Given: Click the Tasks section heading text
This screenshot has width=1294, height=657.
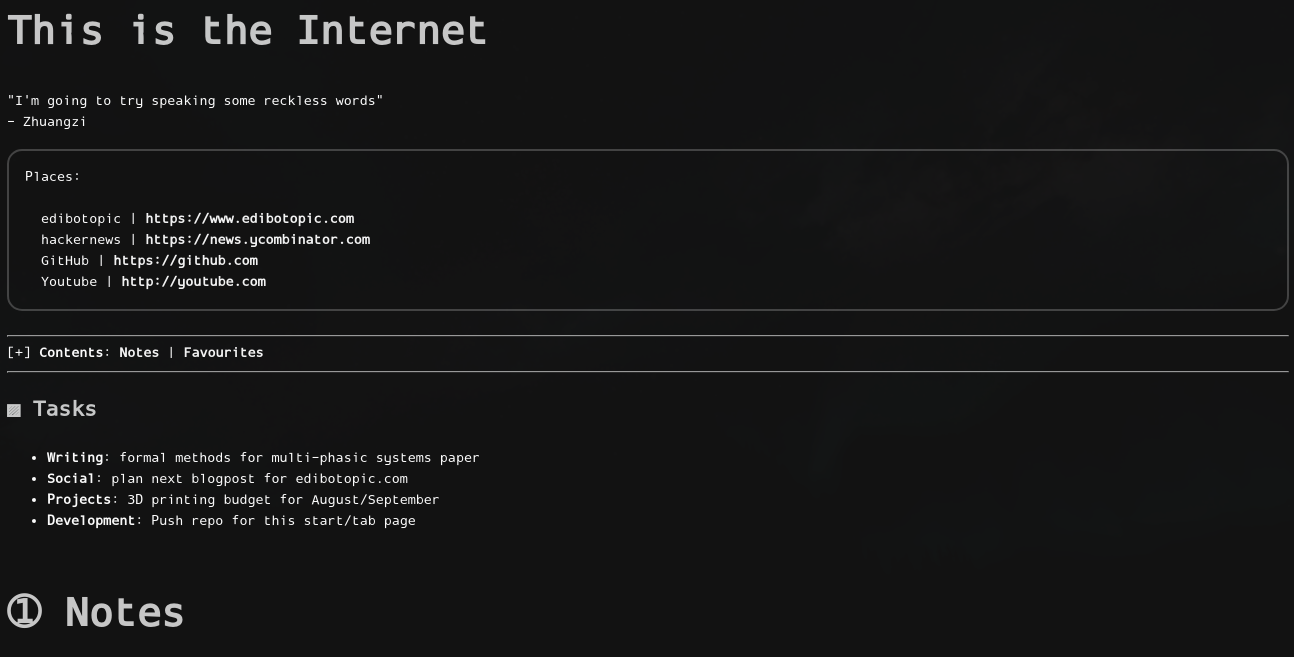Looking at the screenshot, I should (65, 408).
